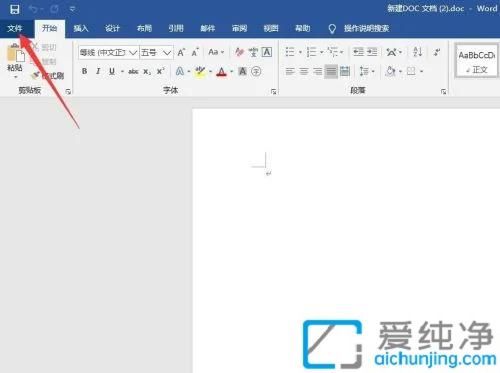Toggle Subscript formatting
This screenshot has height=373, width=500.
point(147,72)
